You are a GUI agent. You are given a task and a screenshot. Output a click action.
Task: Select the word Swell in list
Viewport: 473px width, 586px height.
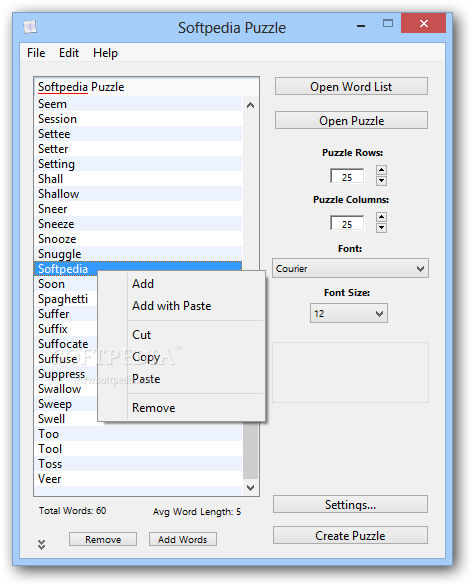[52, 419]
